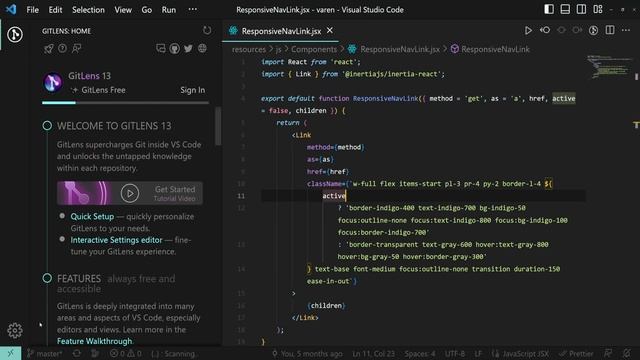Image resolution: width=640 pixels, height=360 pixels.
Task: Open GitLens view in activity bar
Action: (x=15, y=34)
